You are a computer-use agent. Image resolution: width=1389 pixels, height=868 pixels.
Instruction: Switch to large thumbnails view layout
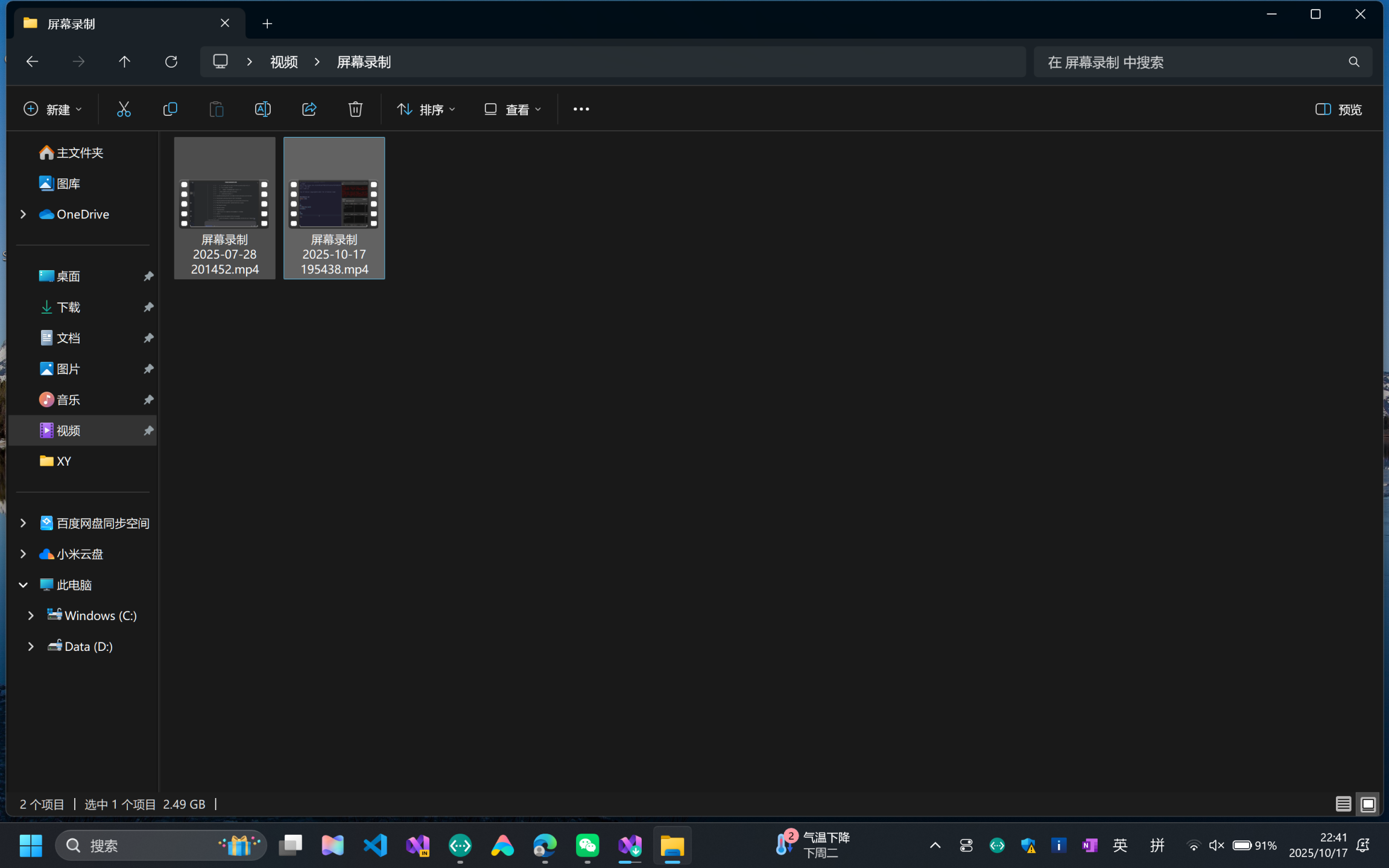tap(1368, 804)
